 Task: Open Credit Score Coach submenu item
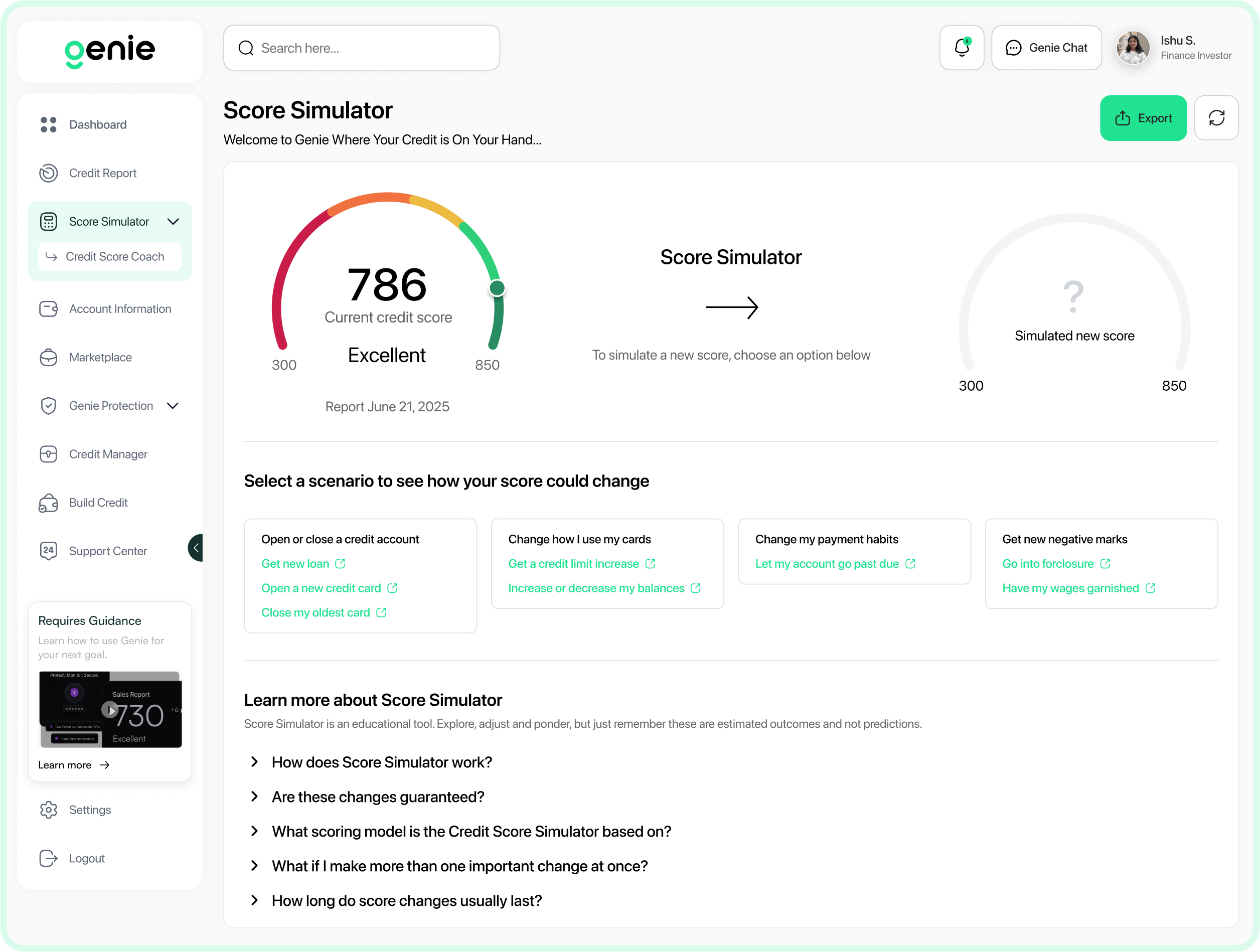click(114, 256)
